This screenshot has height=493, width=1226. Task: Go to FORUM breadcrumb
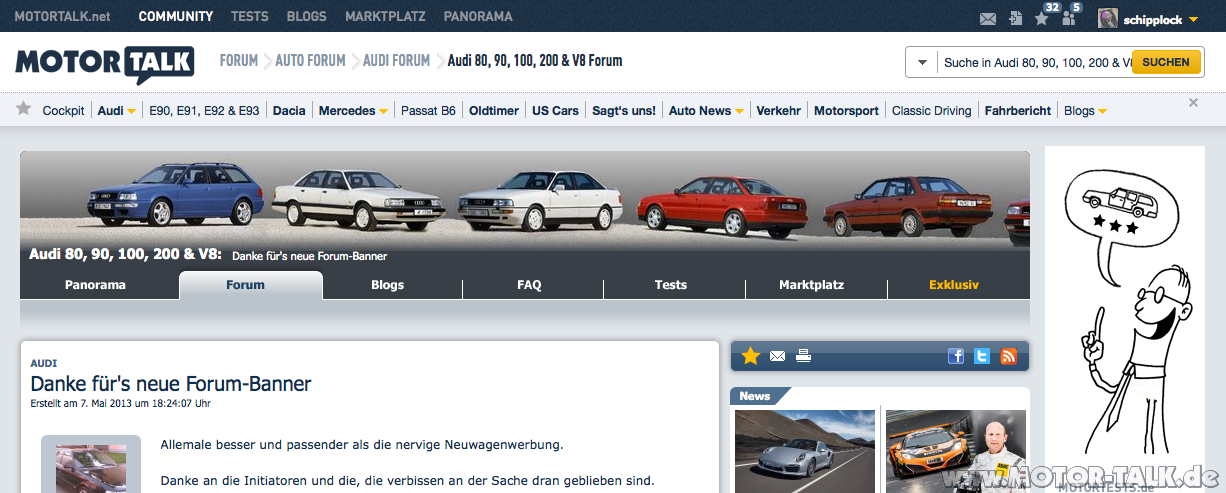coord(239,61)
